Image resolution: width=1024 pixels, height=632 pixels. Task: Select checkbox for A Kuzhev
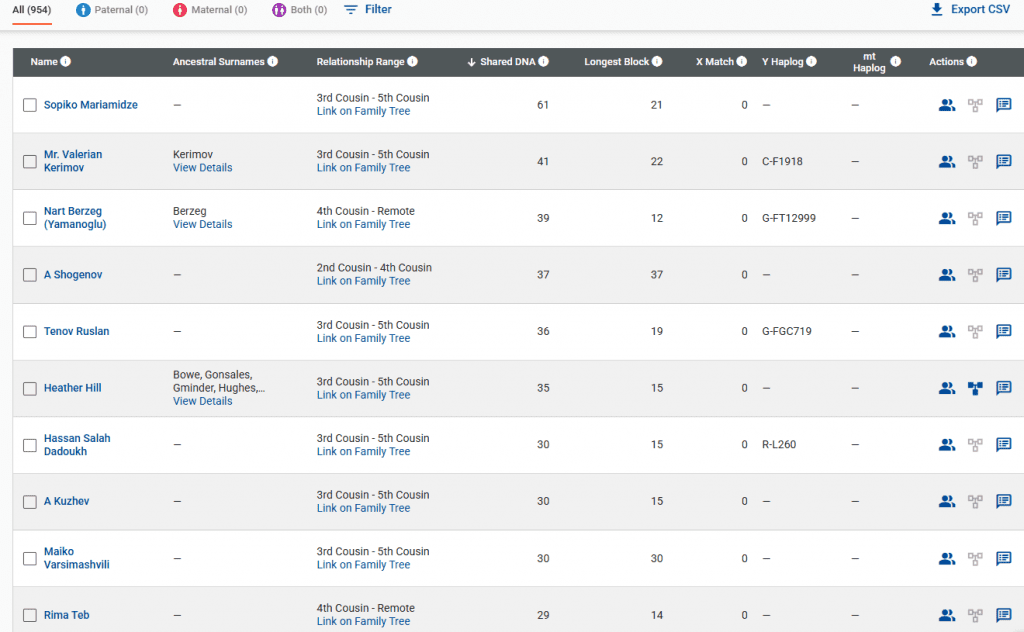point(30,502)
